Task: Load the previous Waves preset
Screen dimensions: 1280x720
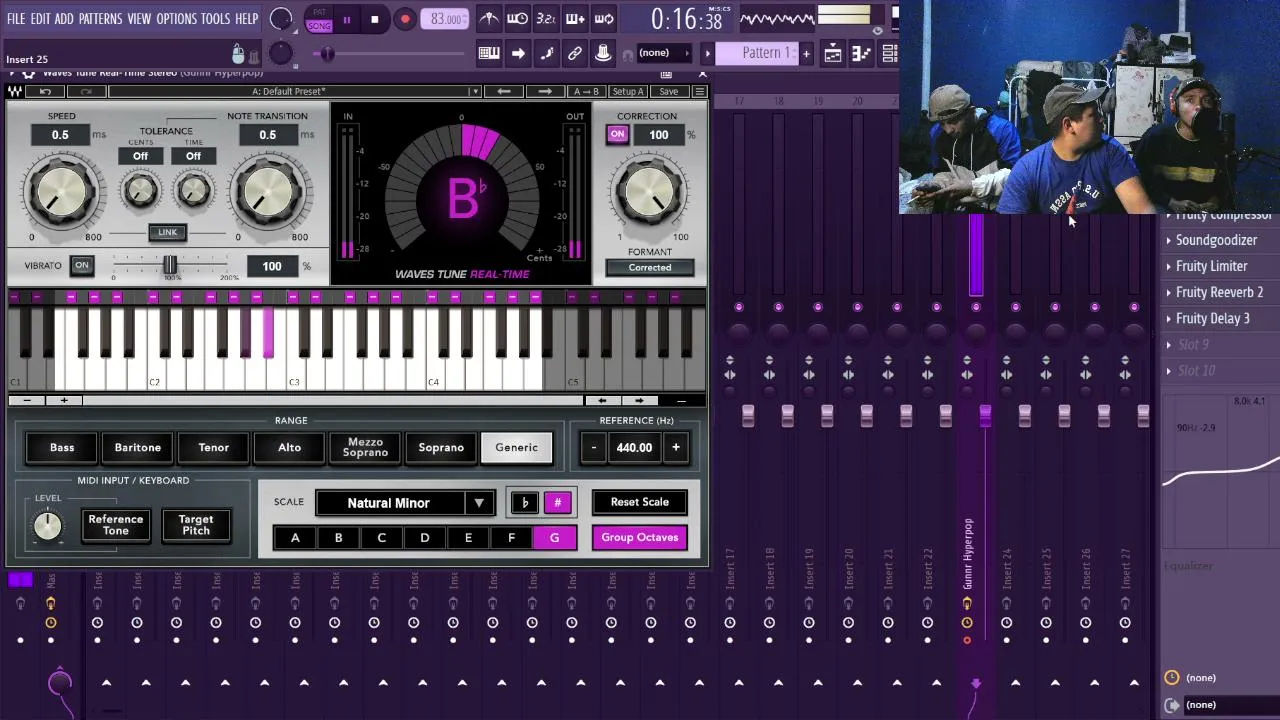Action: [504, 91]
